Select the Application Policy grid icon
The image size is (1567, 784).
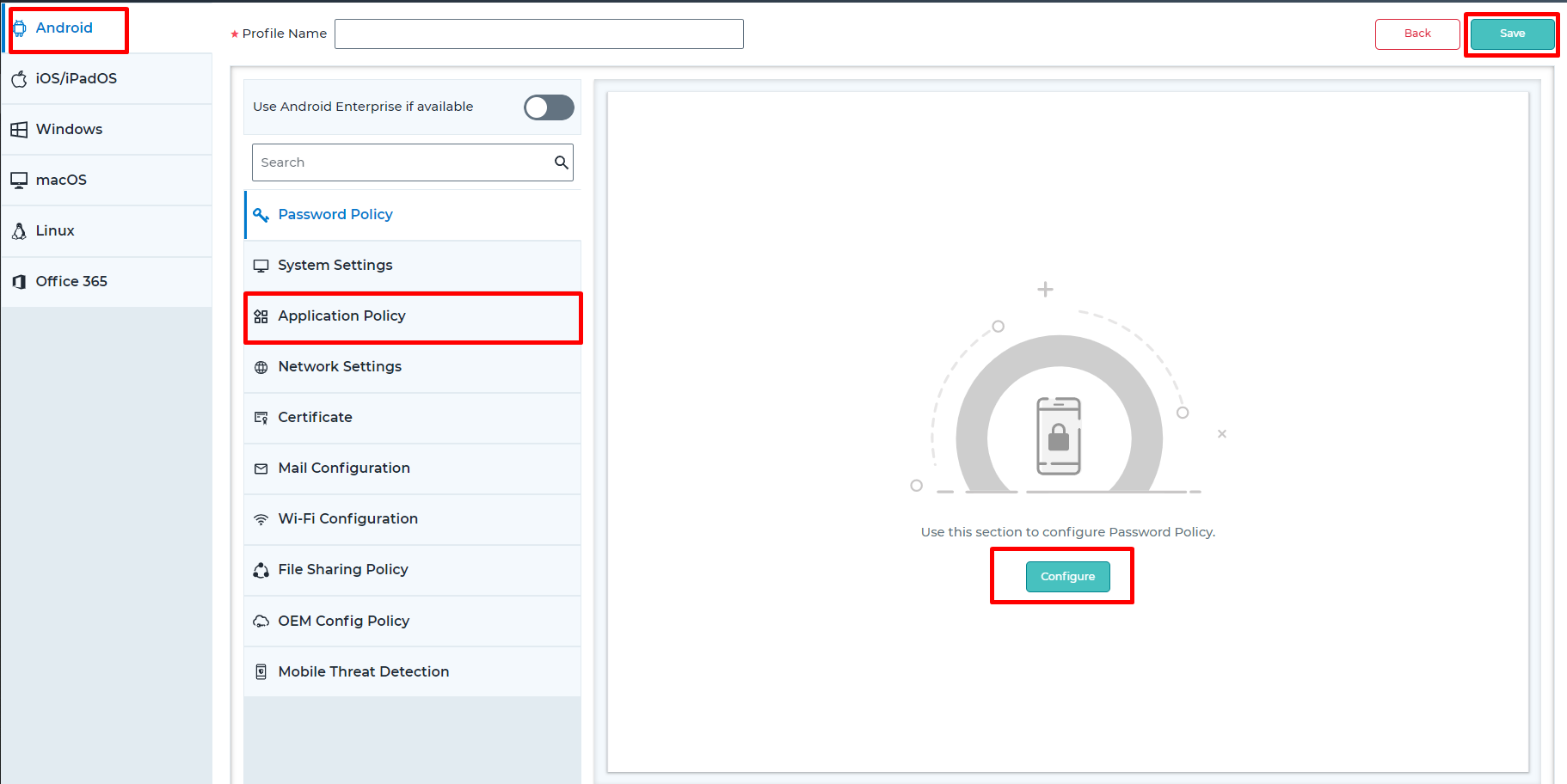coord(261,316)
